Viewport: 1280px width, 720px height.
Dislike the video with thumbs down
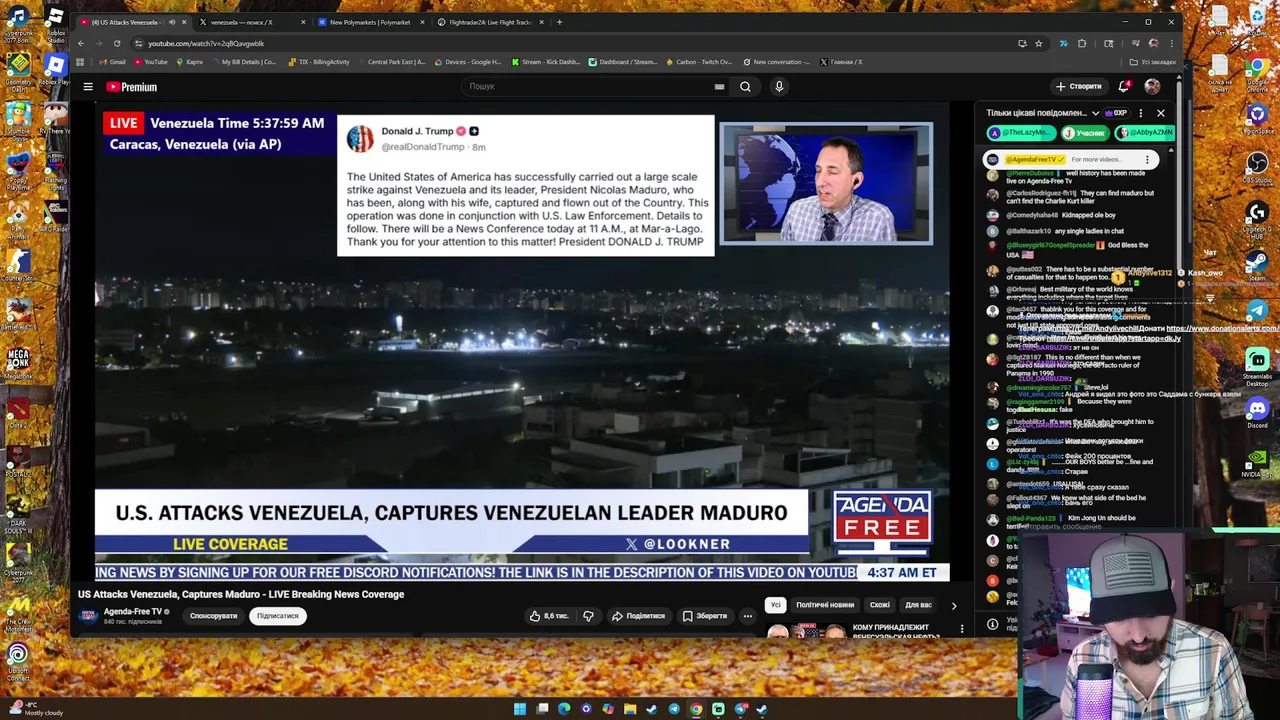coord(588,616)
